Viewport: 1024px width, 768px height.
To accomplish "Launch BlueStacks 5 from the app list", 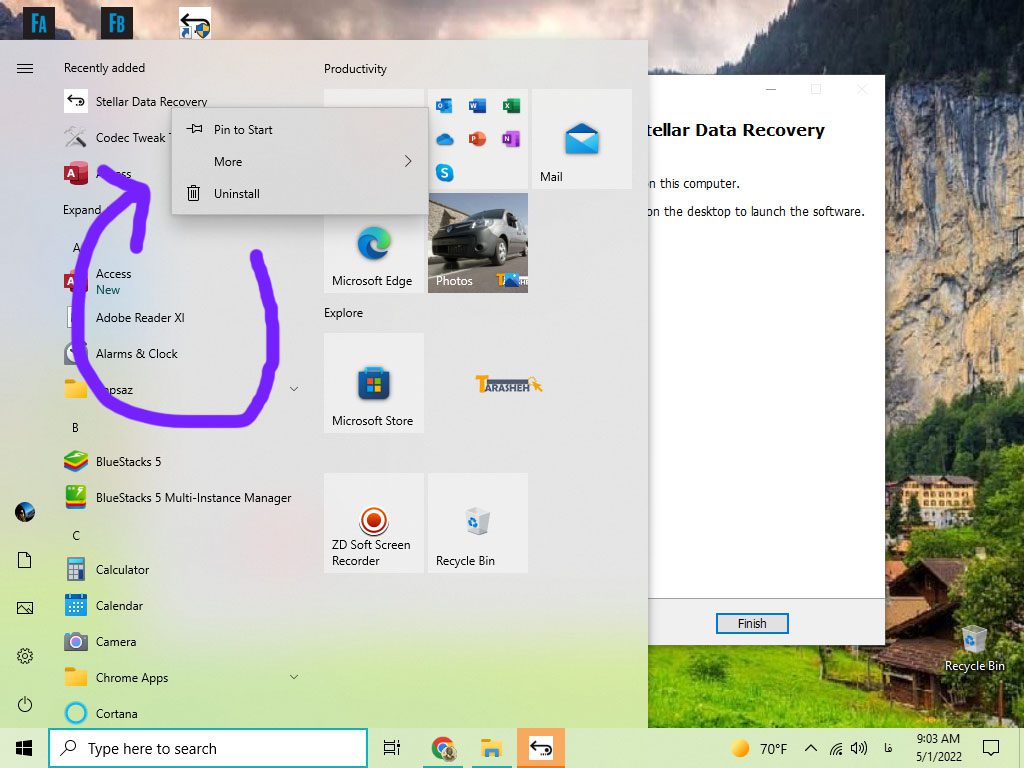I will 113,462.
